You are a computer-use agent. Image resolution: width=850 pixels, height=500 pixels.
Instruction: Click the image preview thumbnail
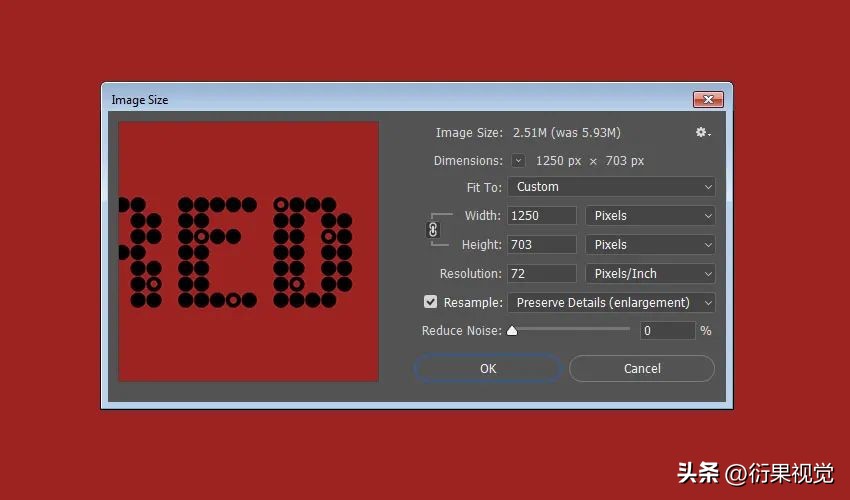[248, 251]
